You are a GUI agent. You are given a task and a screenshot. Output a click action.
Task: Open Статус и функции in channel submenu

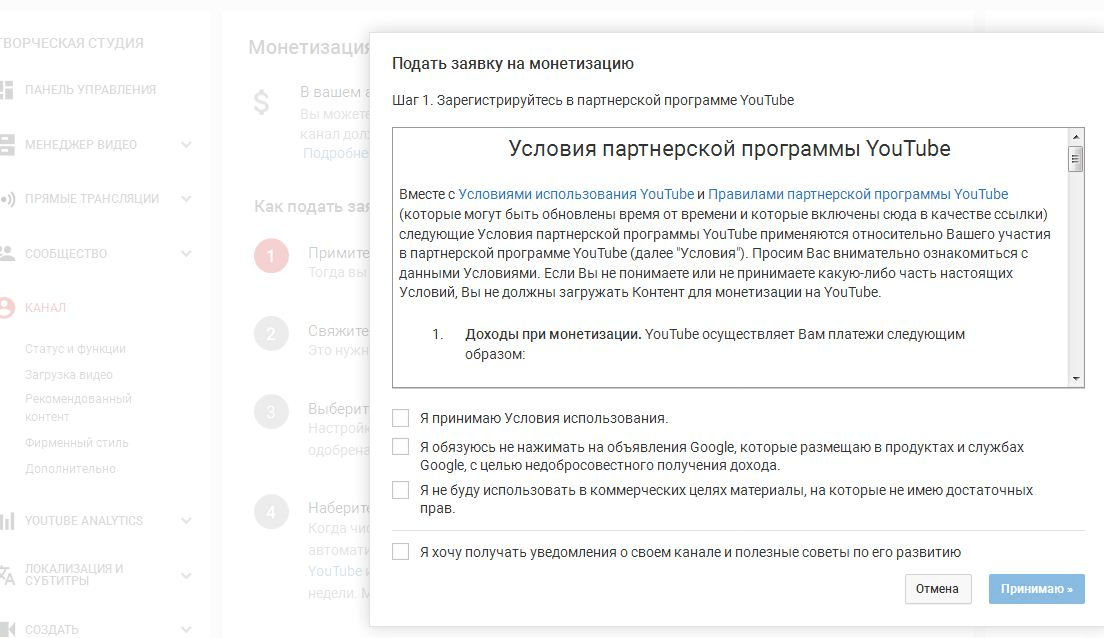coord(76,349)
